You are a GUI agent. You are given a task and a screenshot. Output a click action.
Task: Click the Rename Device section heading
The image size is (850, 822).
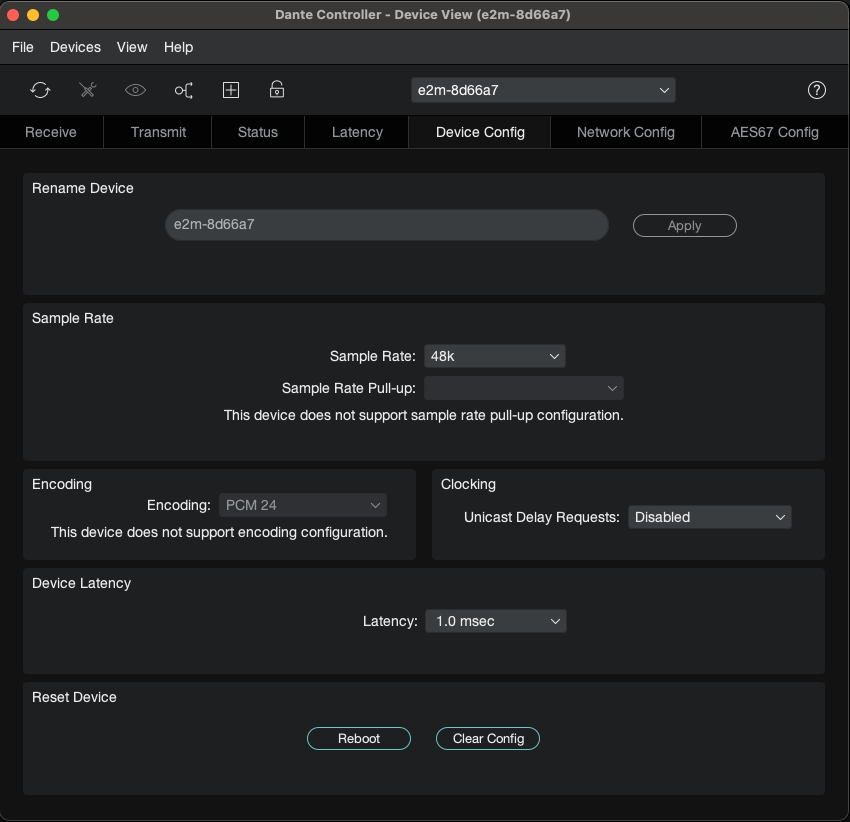pyautogui.click(x=82, y=188)
